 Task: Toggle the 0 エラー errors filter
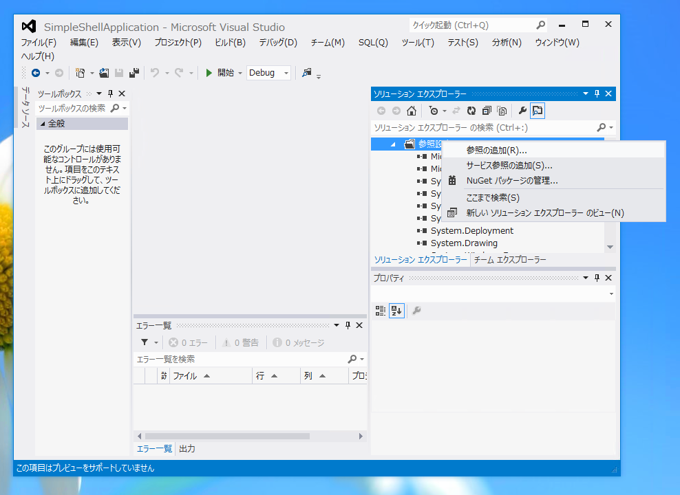pyautogui.click(x=188, y=343)
